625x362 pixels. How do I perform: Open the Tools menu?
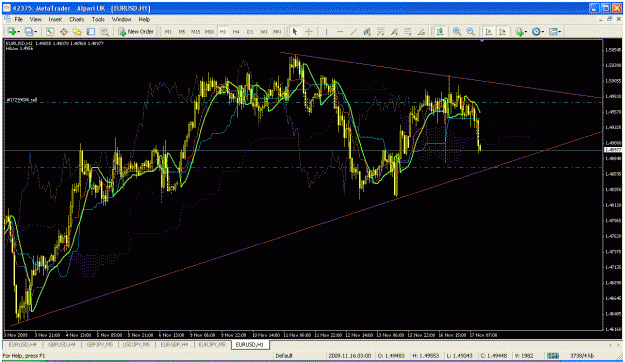98,19
